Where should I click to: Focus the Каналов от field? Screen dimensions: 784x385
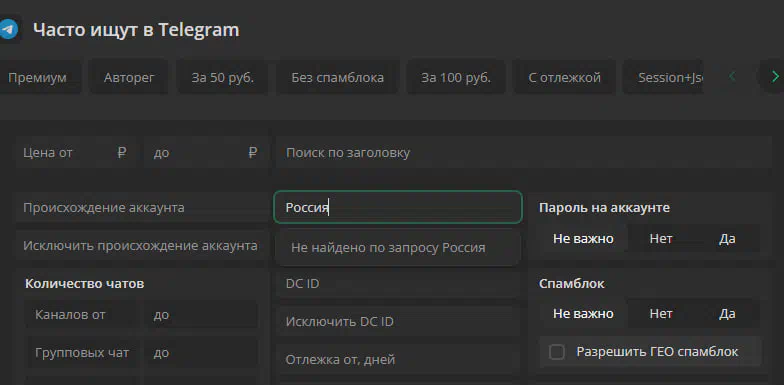click(81, 314)
